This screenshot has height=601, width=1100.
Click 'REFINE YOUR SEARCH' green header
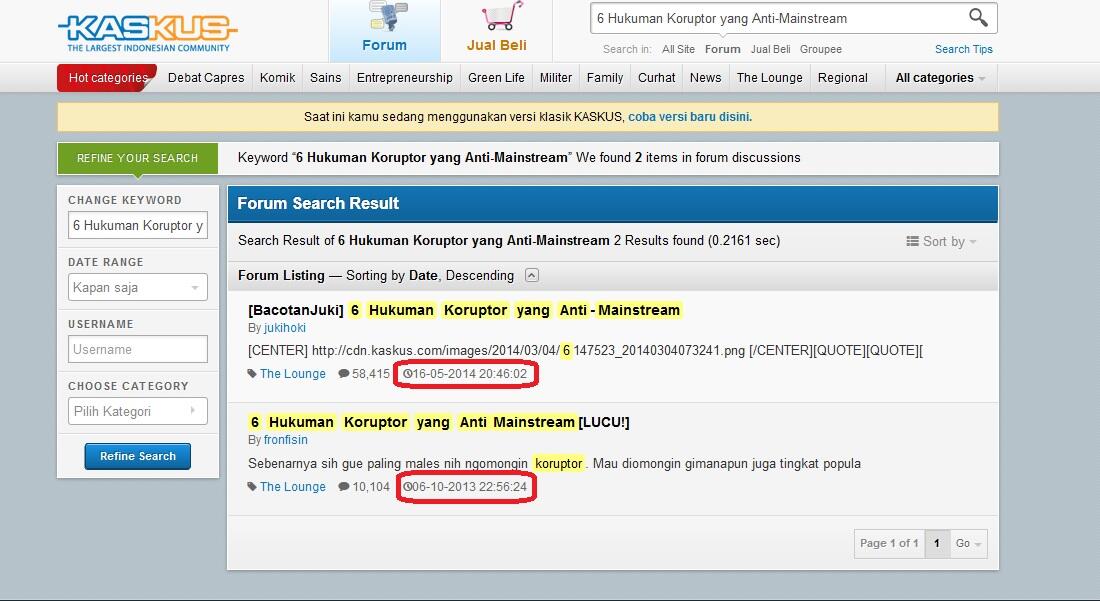[x=138, y=158]
